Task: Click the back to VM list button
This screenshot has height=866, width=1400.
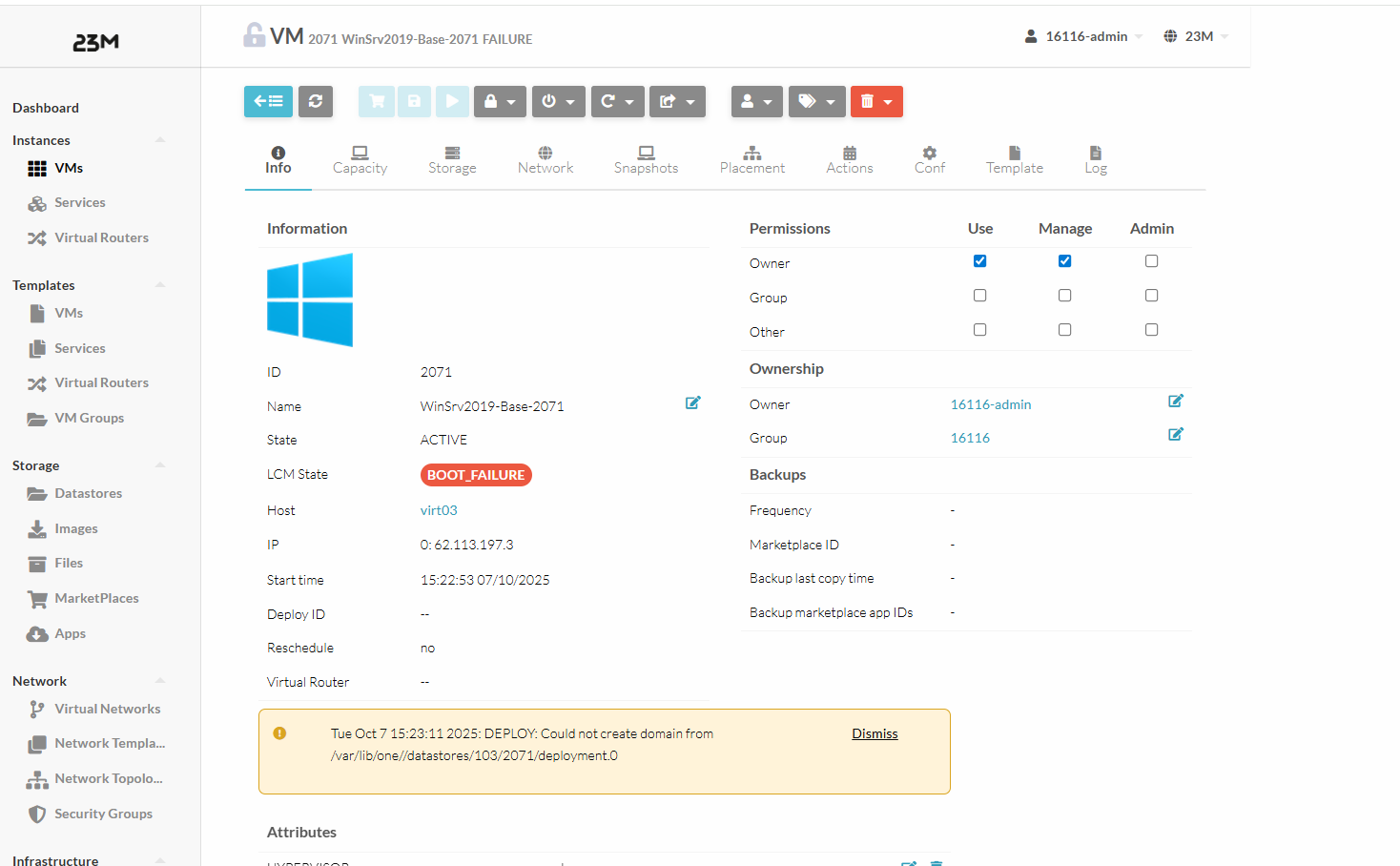Action: (x=268, y=101)
